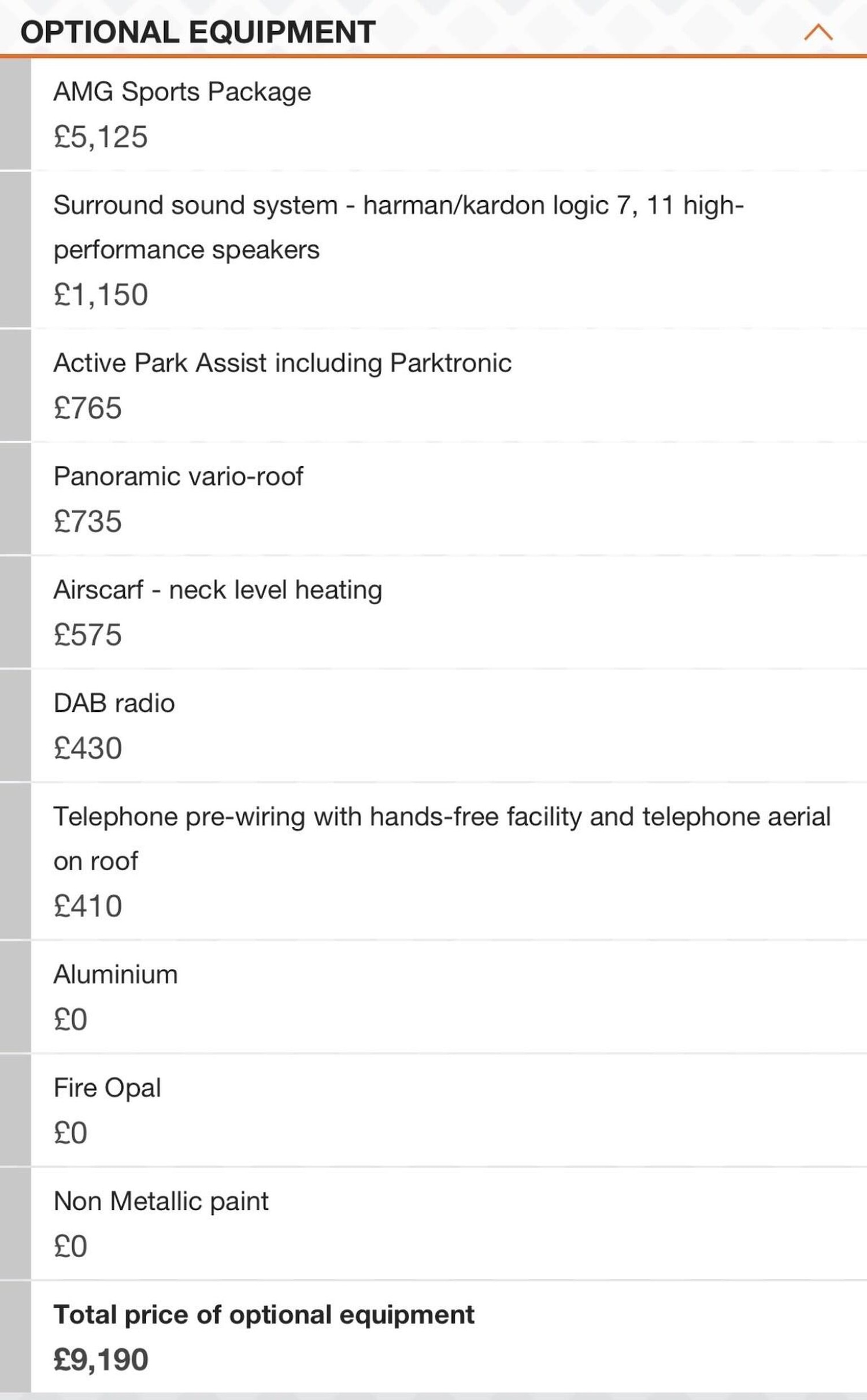Click the £410 price
The height and width of the screenshot is (1400, 867).
[x=87, y=906]
